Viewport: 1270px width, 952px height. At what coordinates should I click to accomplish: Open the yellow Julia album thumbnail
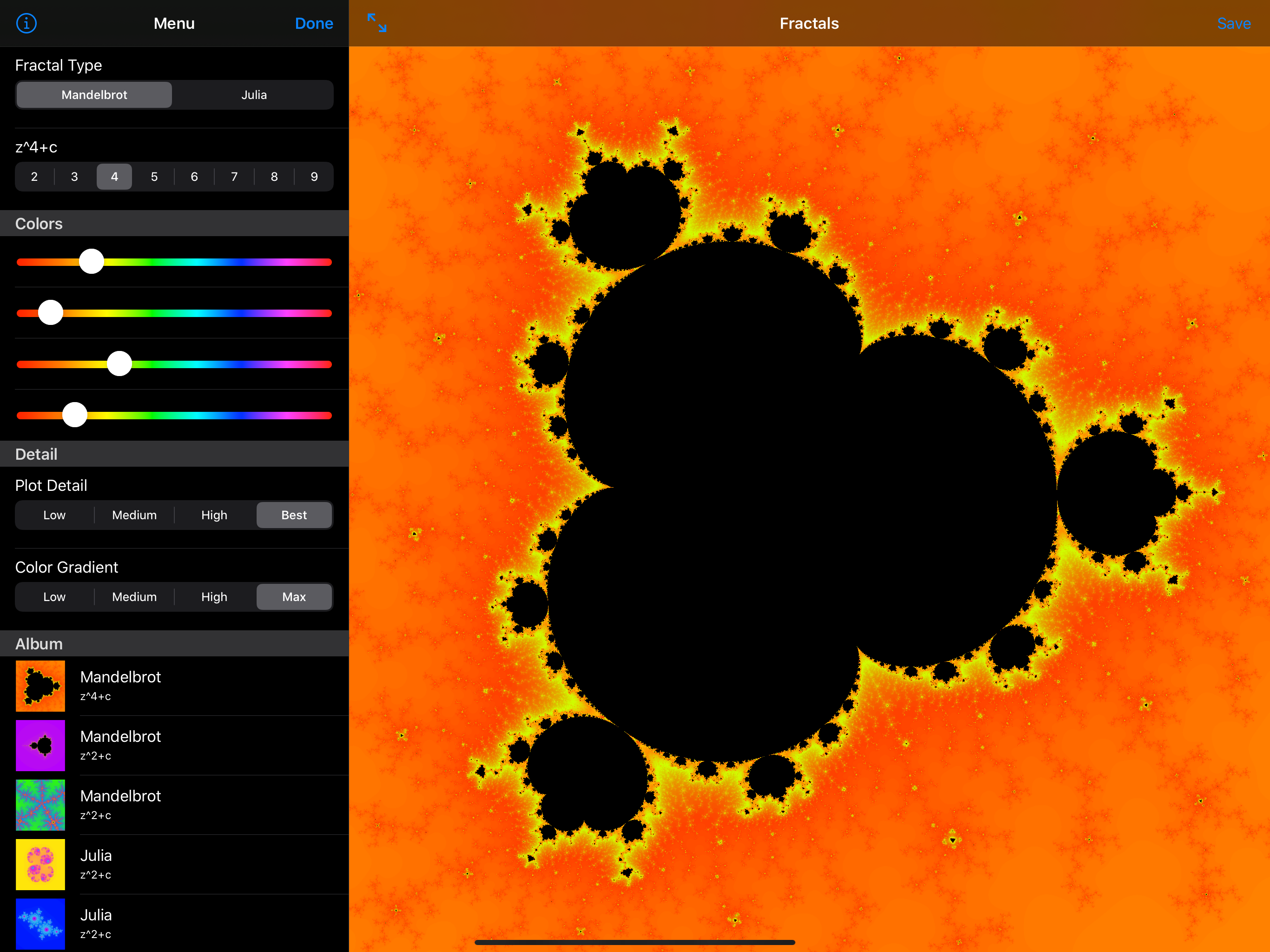tap(40, 864)
